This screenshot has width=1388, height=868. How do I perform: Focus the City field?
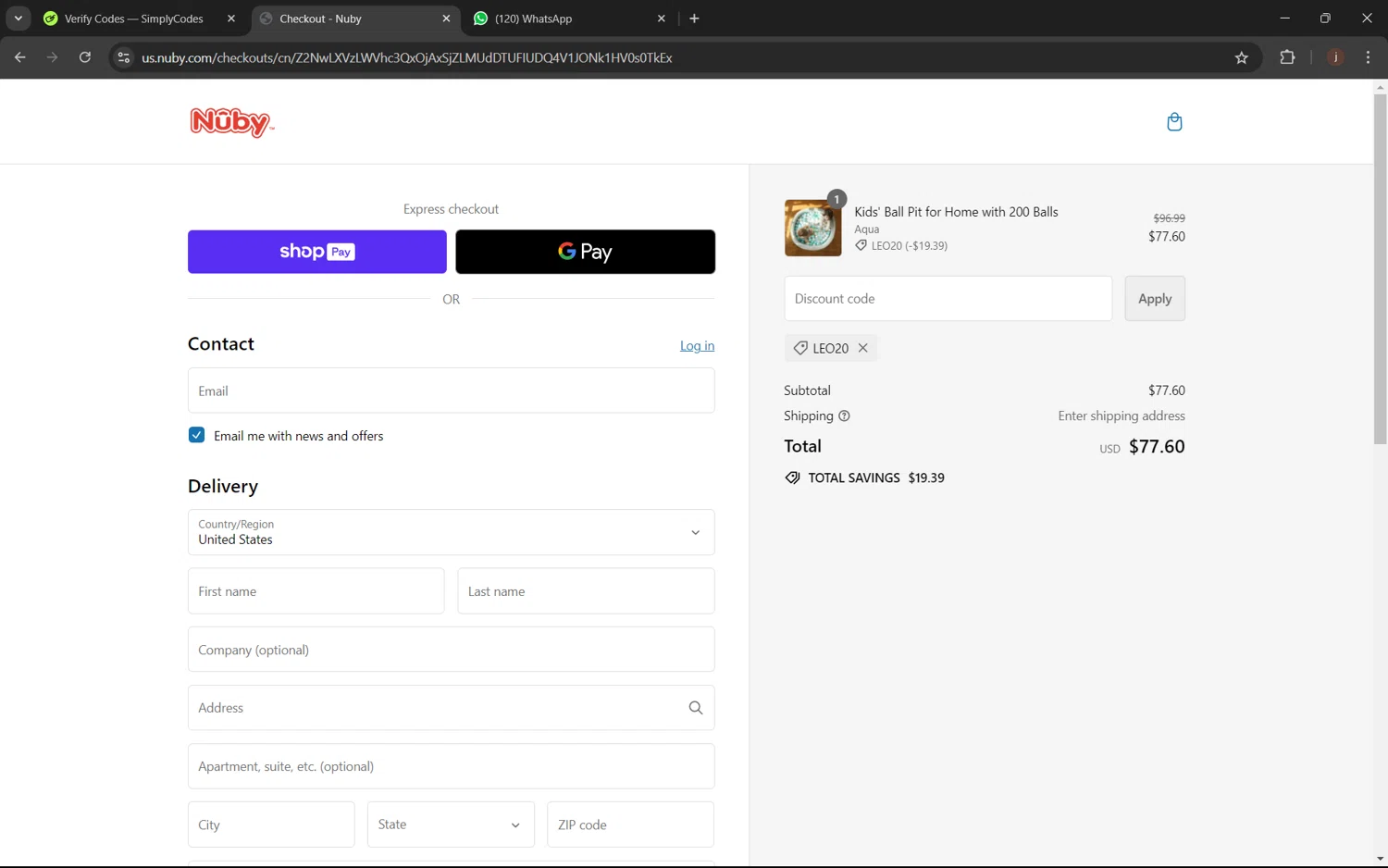[x=271, y=825]
